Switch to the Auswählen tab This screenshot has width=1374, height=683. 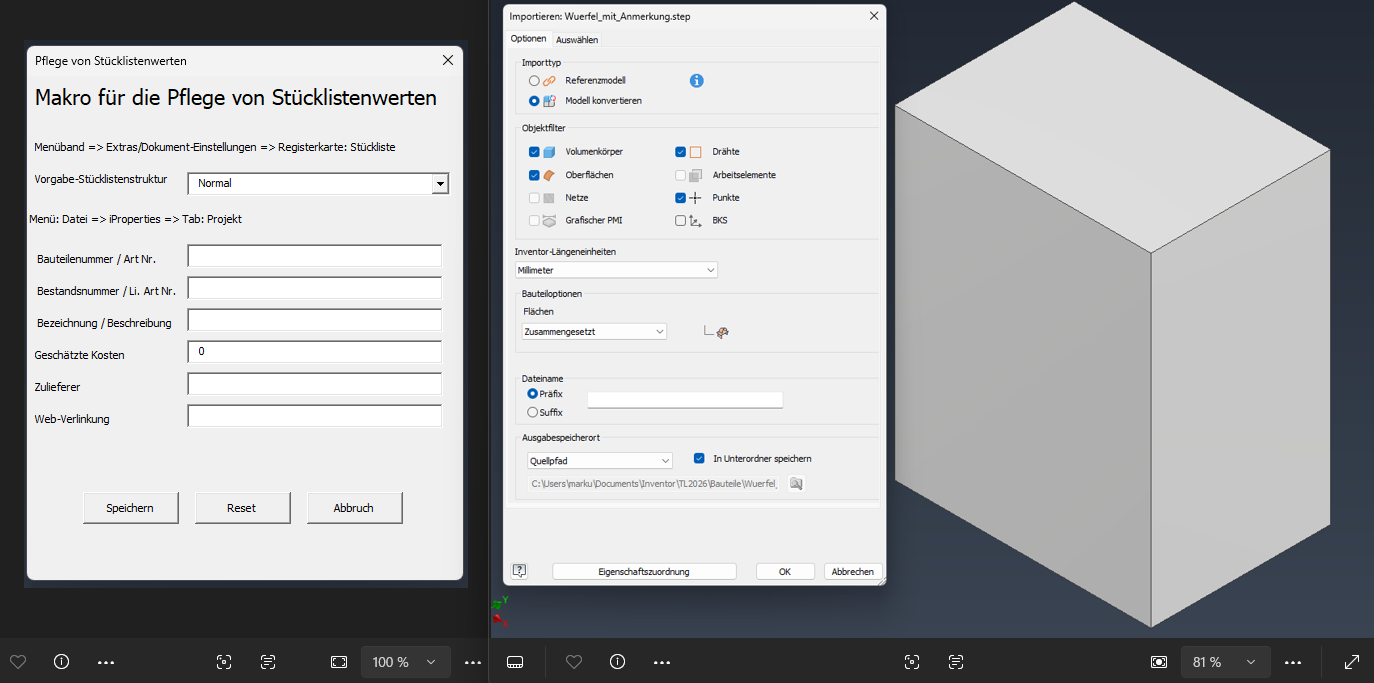pyautogui.click(x=577, y=40)
